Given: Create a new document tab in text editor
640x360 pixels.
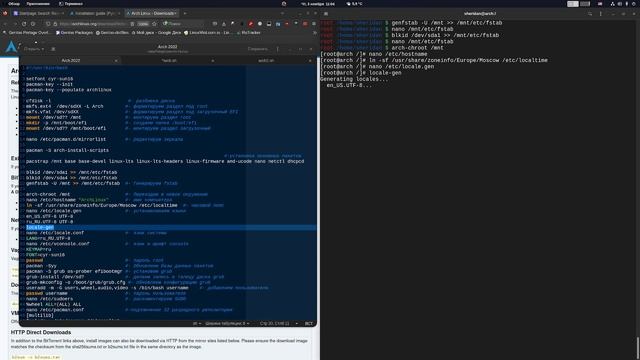Looking at the screenshot, I should click(53, 49).
